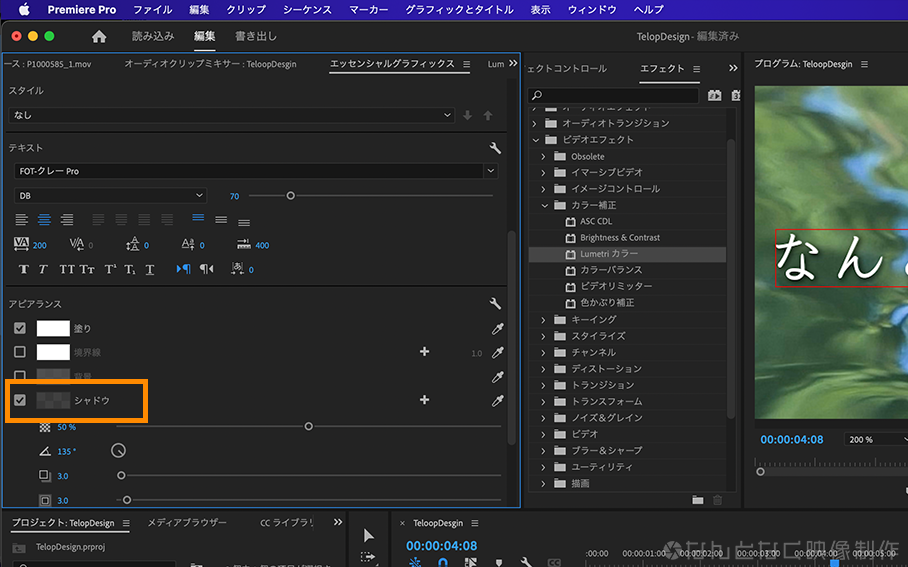Align text right icon
This screenshot has height=567, width=908.
67,220
